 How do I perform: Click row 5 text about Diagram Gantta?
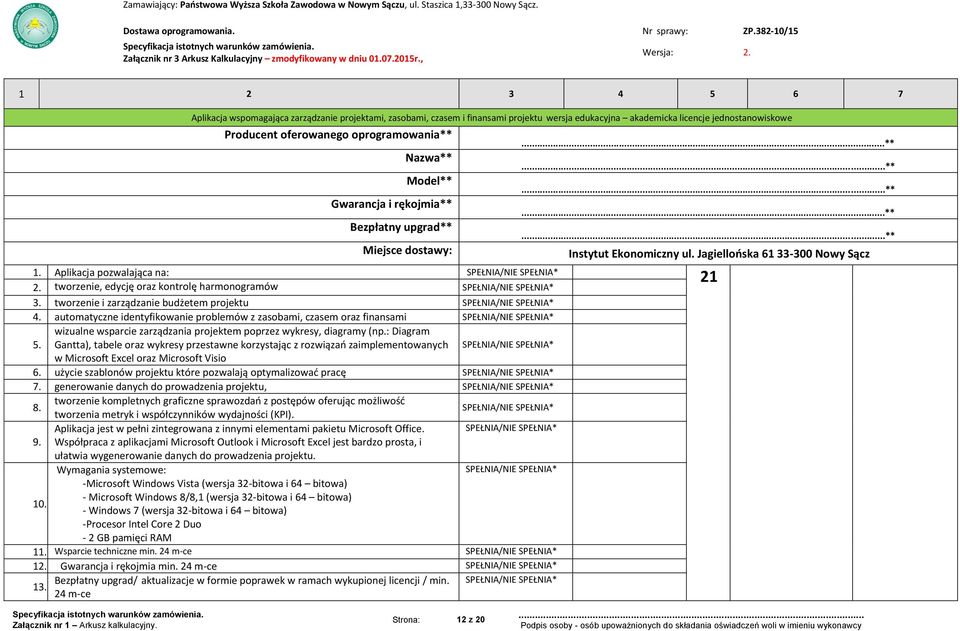(x=251, y=345)
